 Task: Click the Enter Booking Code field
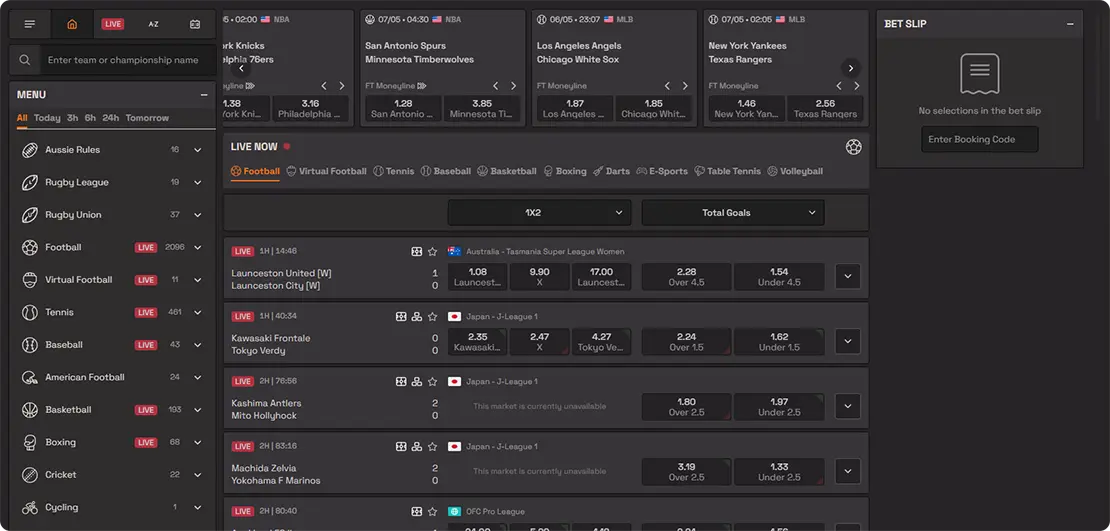(x=980, y=139)
